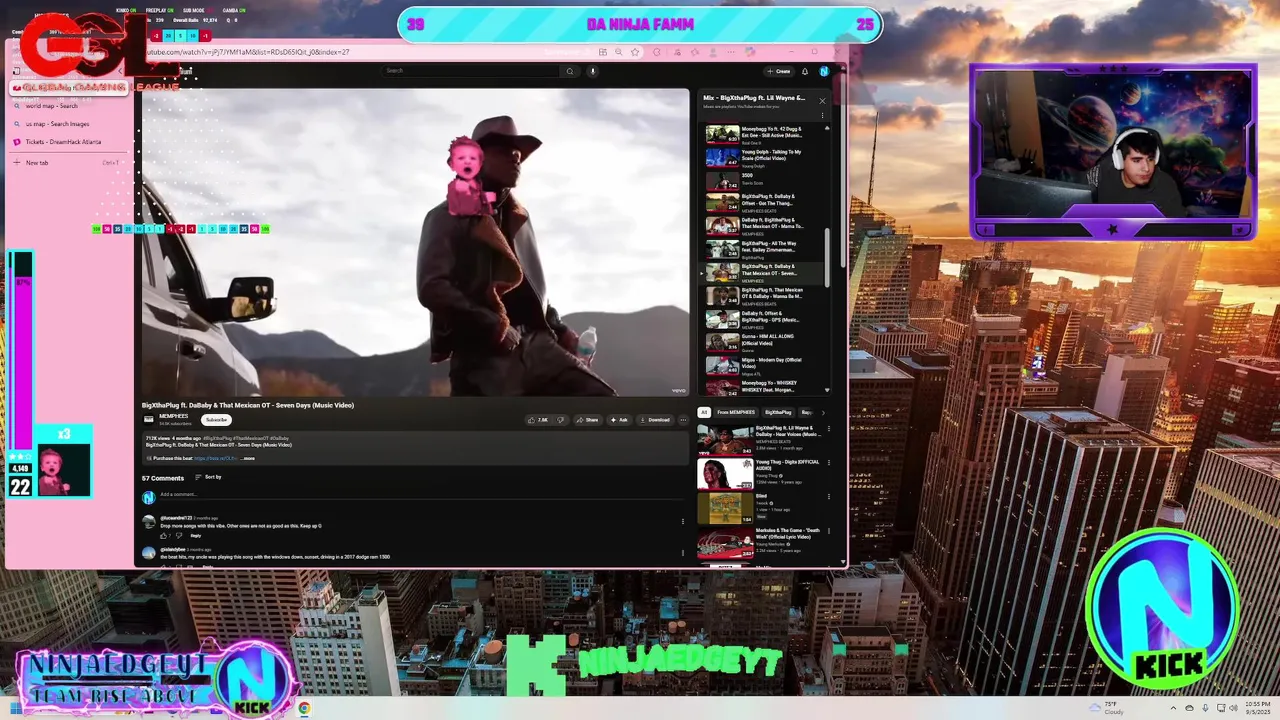Open the YouTube account avatar menu
The image size is (1280, 720).
(823, 71)
